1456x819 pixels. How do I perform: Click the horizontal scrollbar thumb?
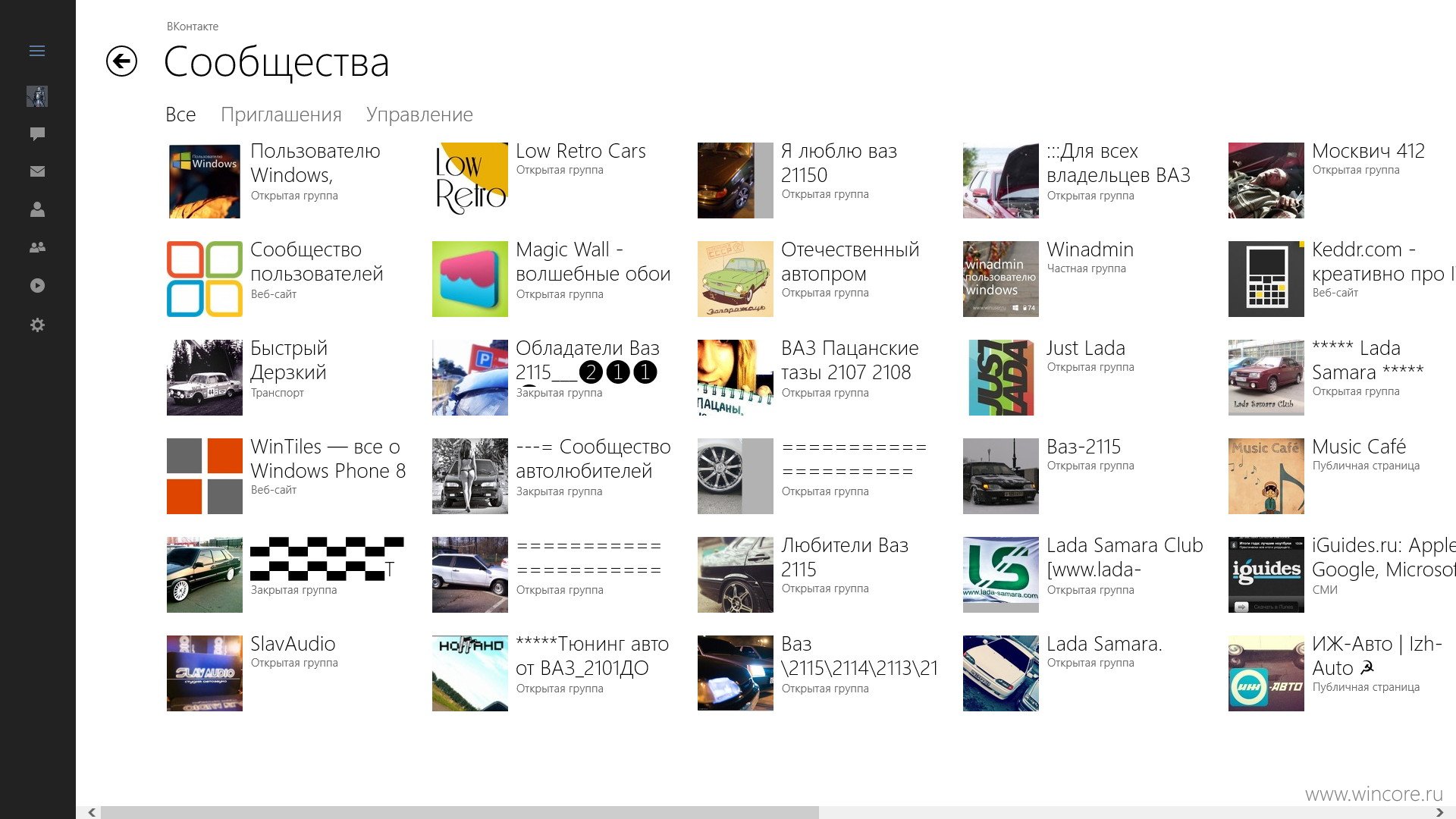point(460,812)
